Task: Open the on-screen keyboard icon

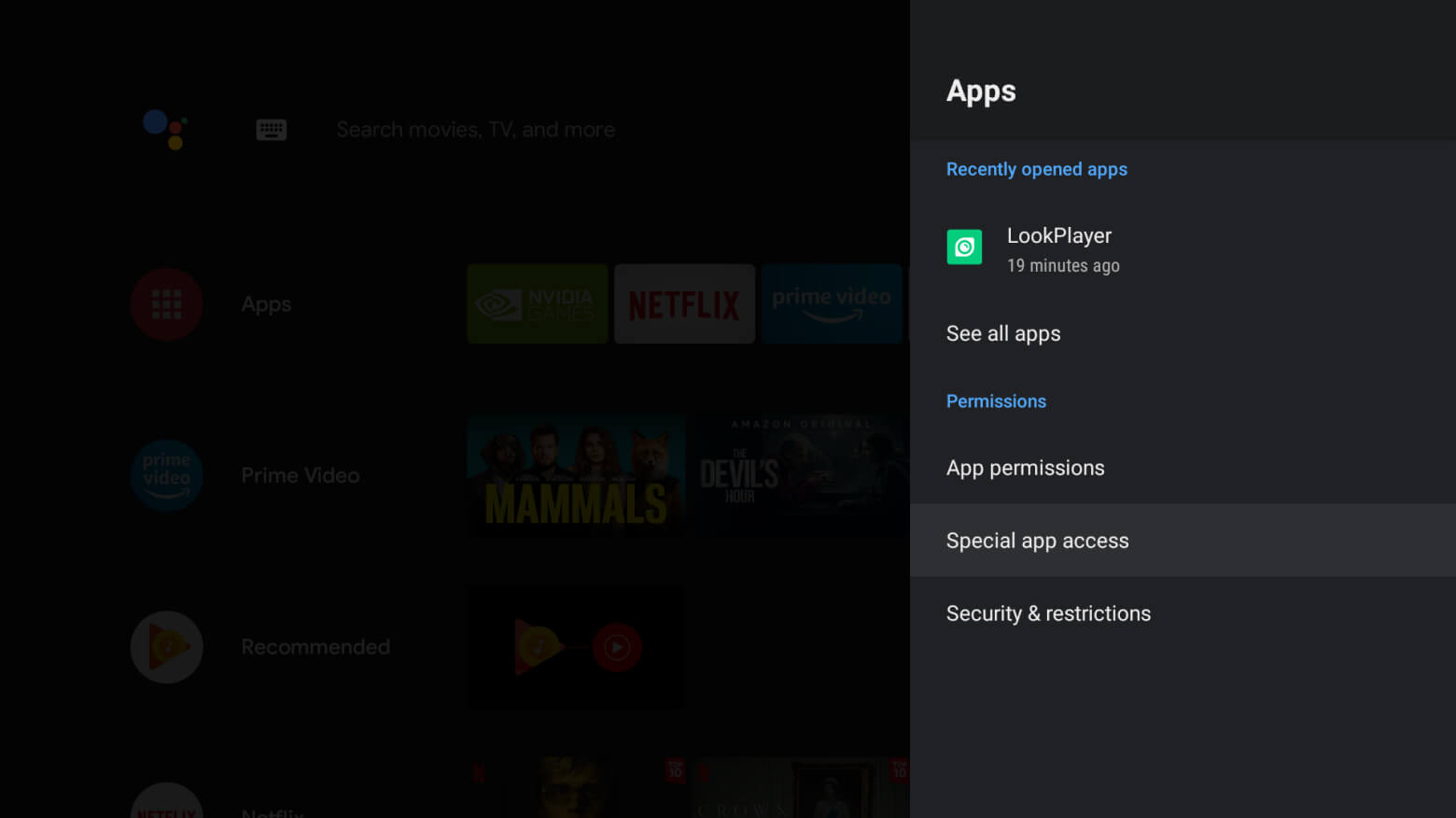Action: click(x=271, y=129)
